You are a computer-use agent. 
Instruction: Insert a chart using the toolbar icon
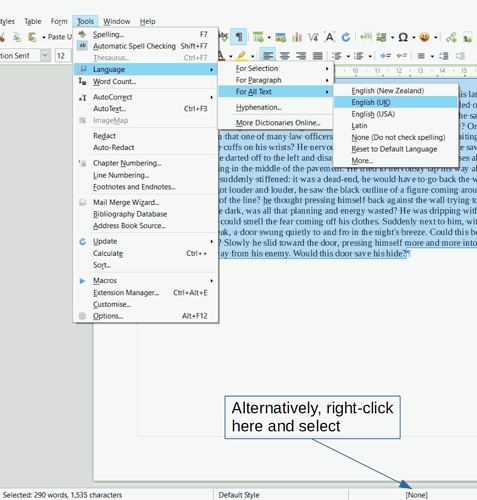(297, 37)
